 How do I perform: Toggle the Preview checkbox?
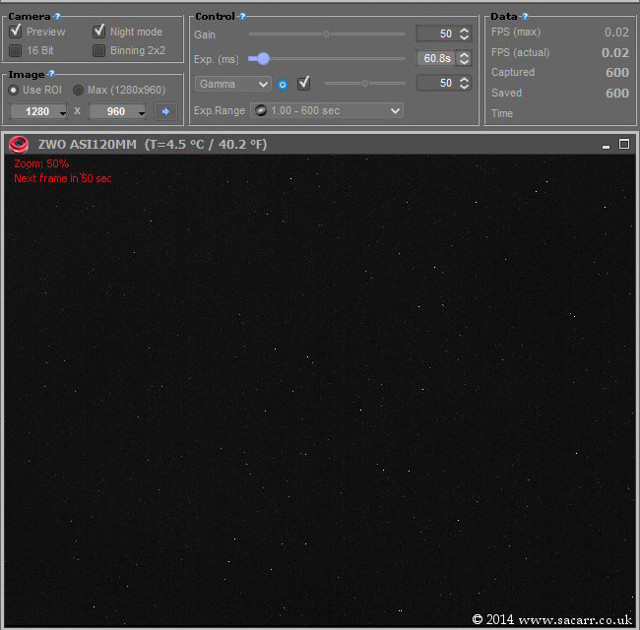coord(16,32)
